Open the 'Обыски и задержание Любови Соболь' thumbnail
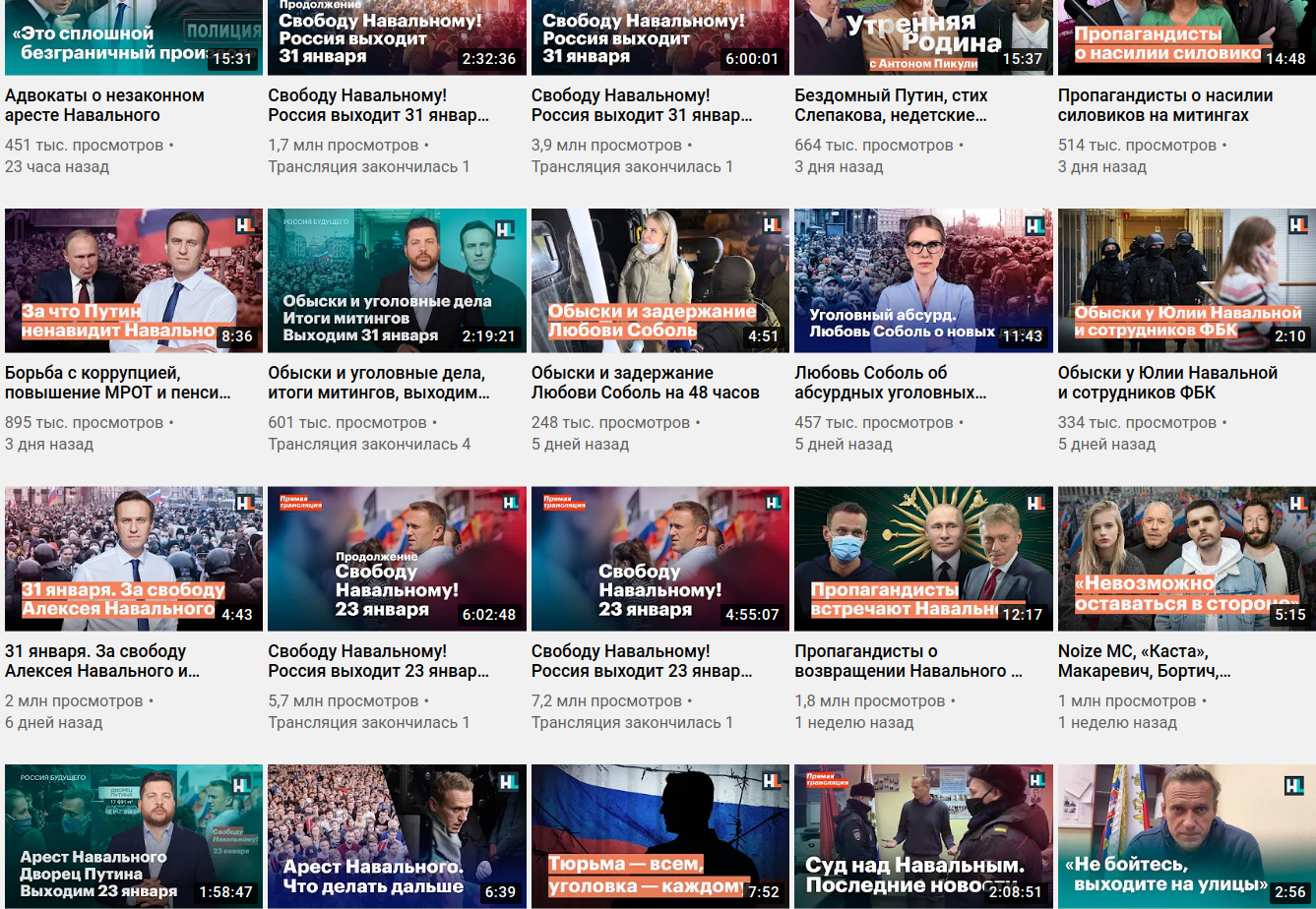This screenshot has width=1316, height=909. [x=660, y=280]
